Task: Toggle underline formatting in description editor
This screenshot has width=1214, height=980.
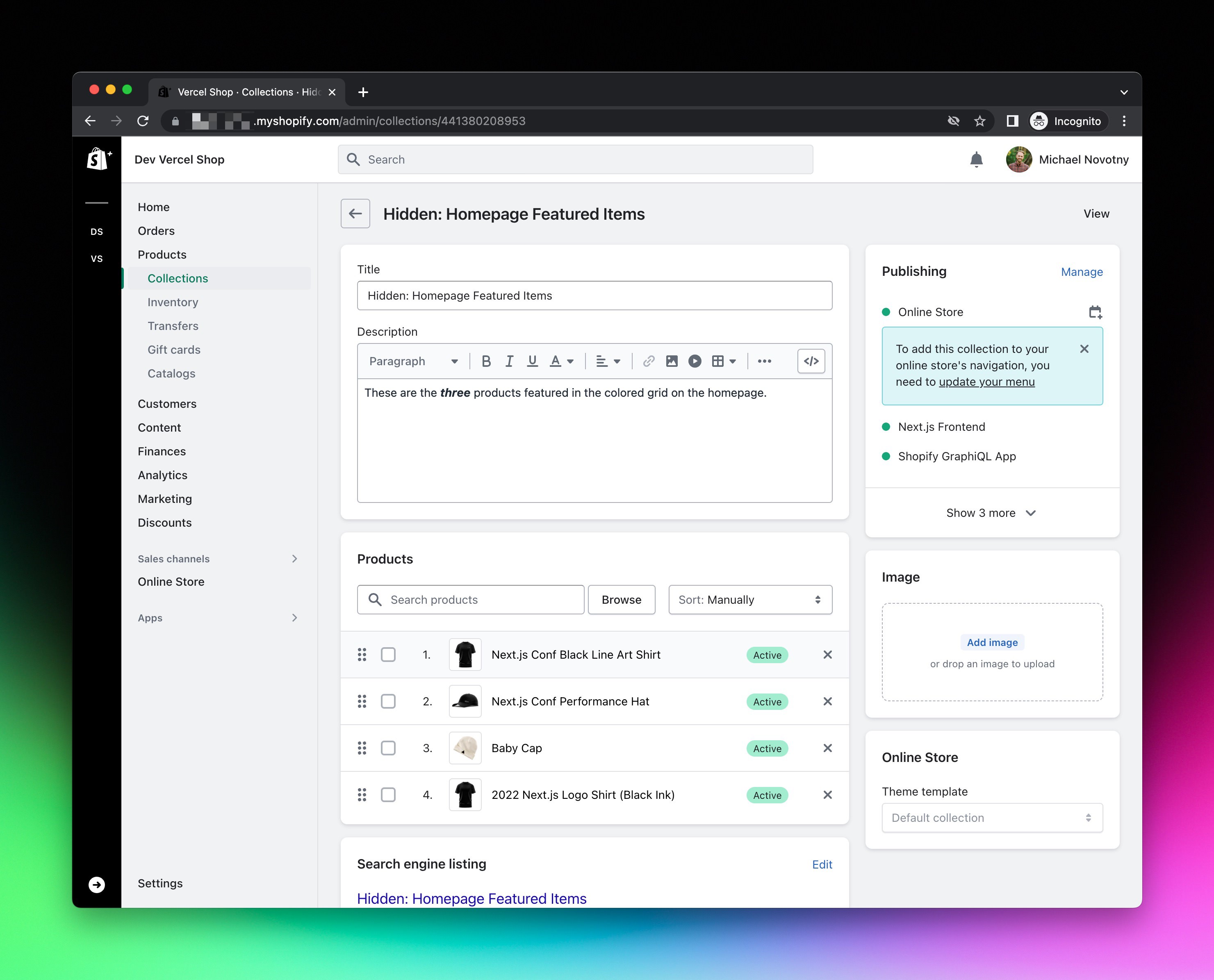Action: pyautogui.click(x=532, y=361)
